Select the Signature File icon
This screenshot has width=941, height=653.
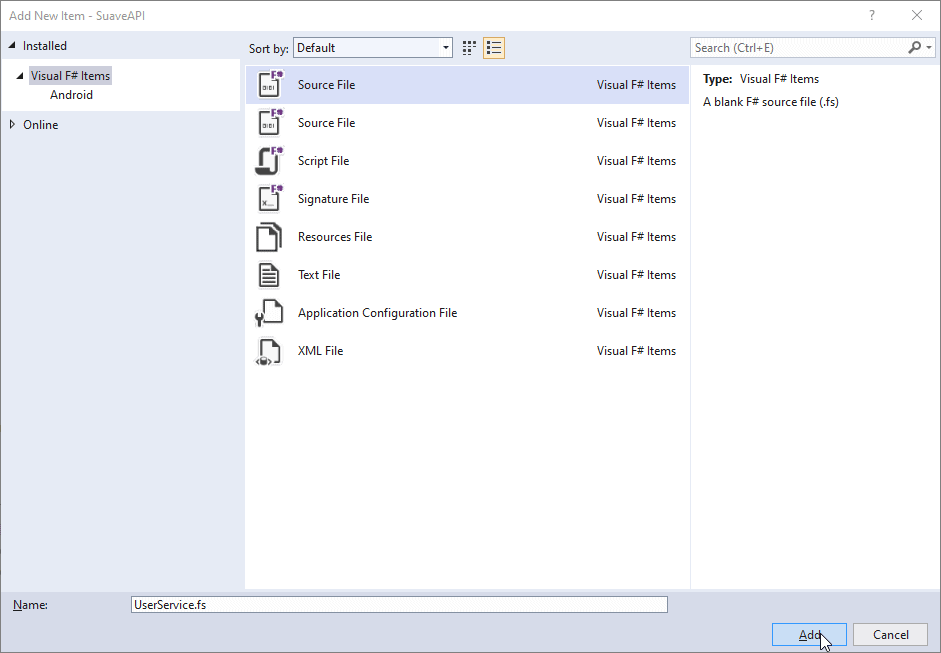point(269,199)
